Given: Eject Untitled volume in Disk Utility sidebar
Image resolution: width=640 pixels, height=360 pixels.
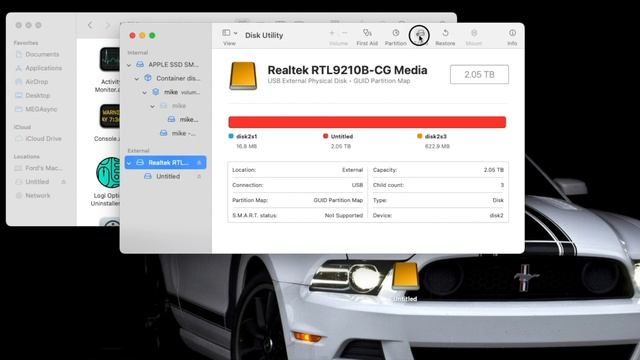Looking at the screenshot, I should [x=199, y=176].
